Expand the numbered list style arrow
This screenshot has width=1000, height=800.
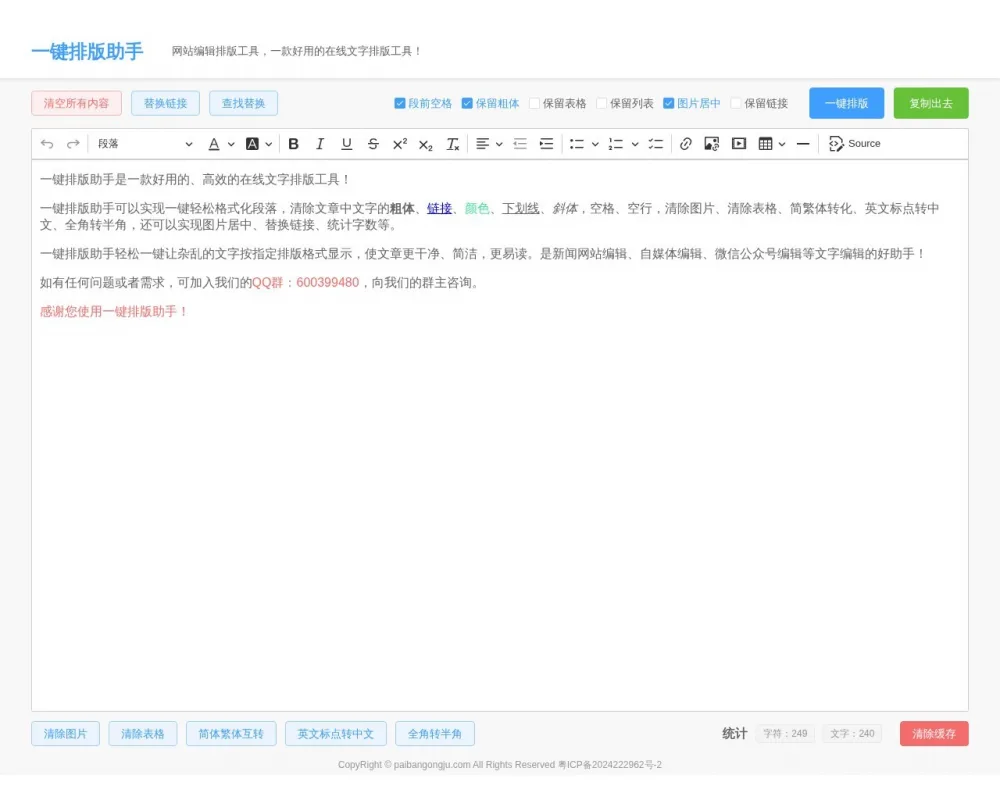pyautogui.click(x=635, y=144)
